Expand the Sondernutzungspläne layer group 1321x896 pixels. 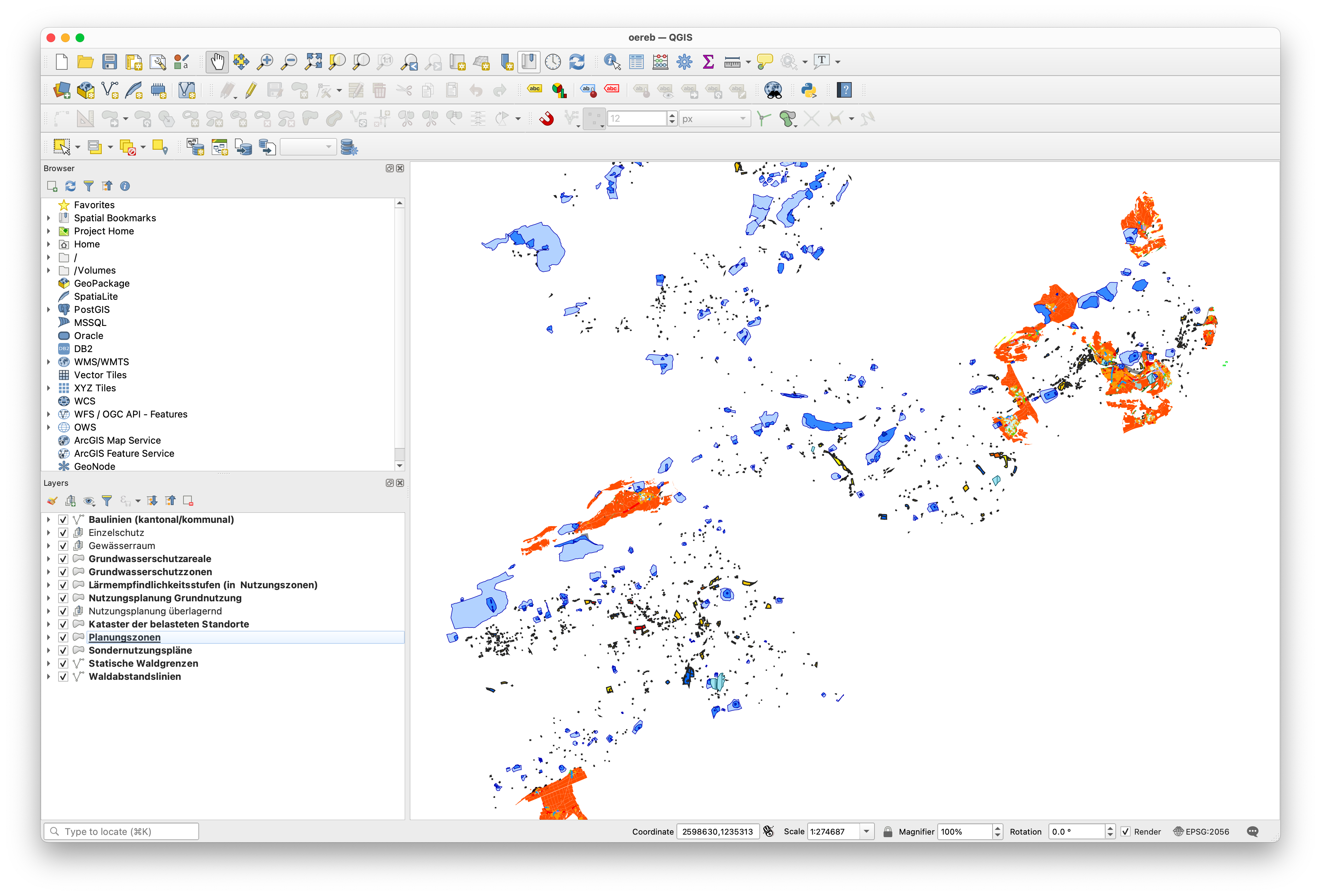[49, 650]
